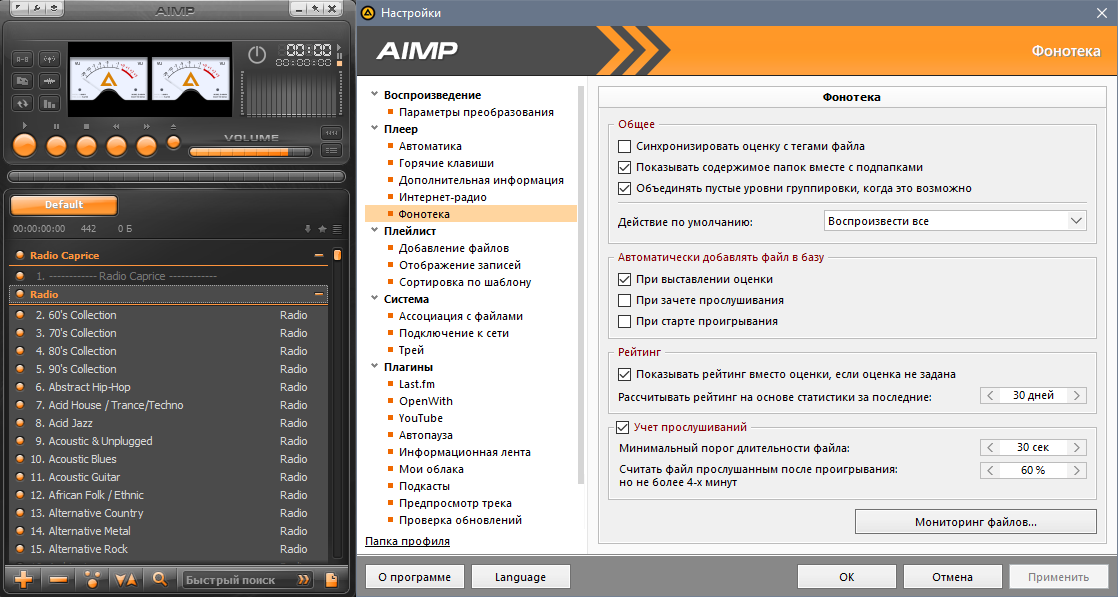1118x597 pixels.
Task: Pause playback in AIMP player
Action: click(x=56, y=146)
